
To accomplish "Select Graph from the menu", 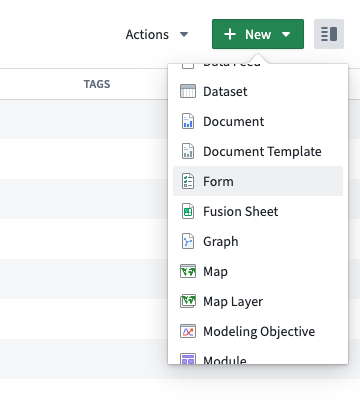I will (258, 241).
